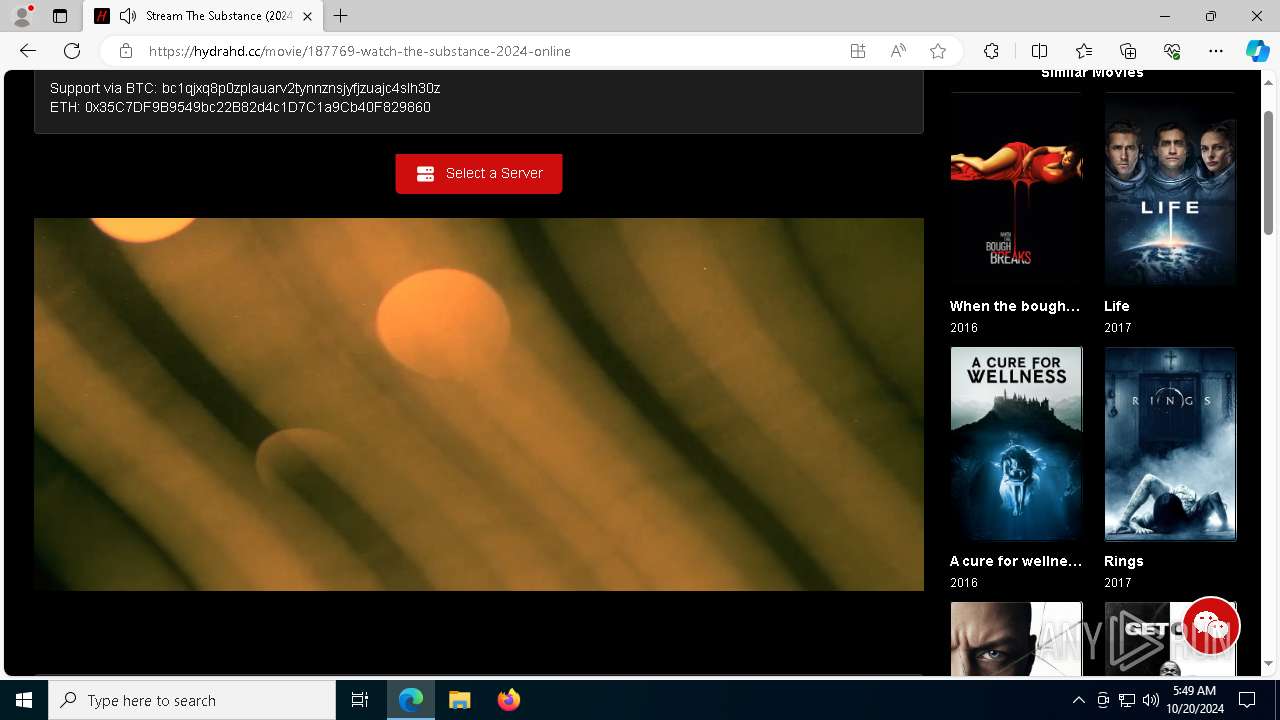The height and width of the screenshot is (720, 1280).
Task: Open Collections icon
Action: tap(1128, 51)
